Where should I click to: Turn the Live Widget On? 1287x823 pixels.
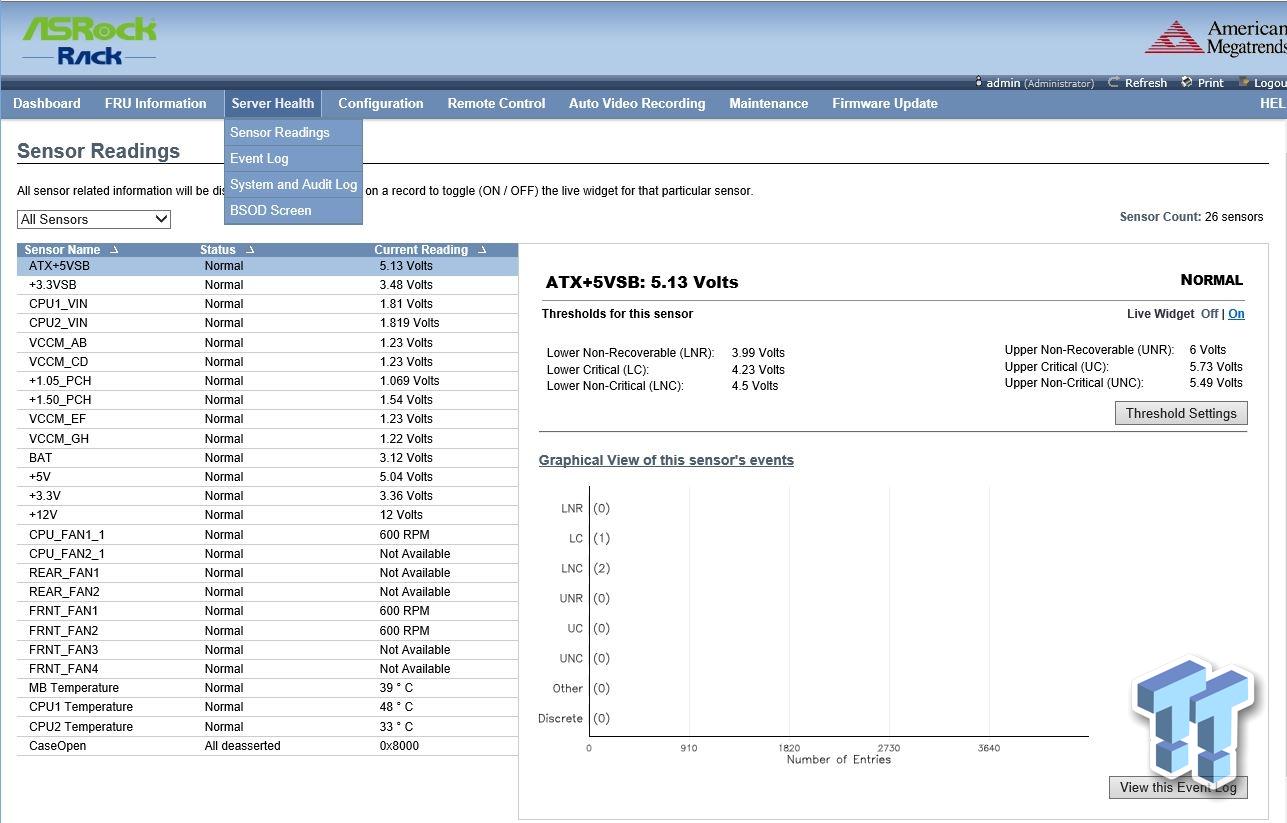coord(1236,314)
